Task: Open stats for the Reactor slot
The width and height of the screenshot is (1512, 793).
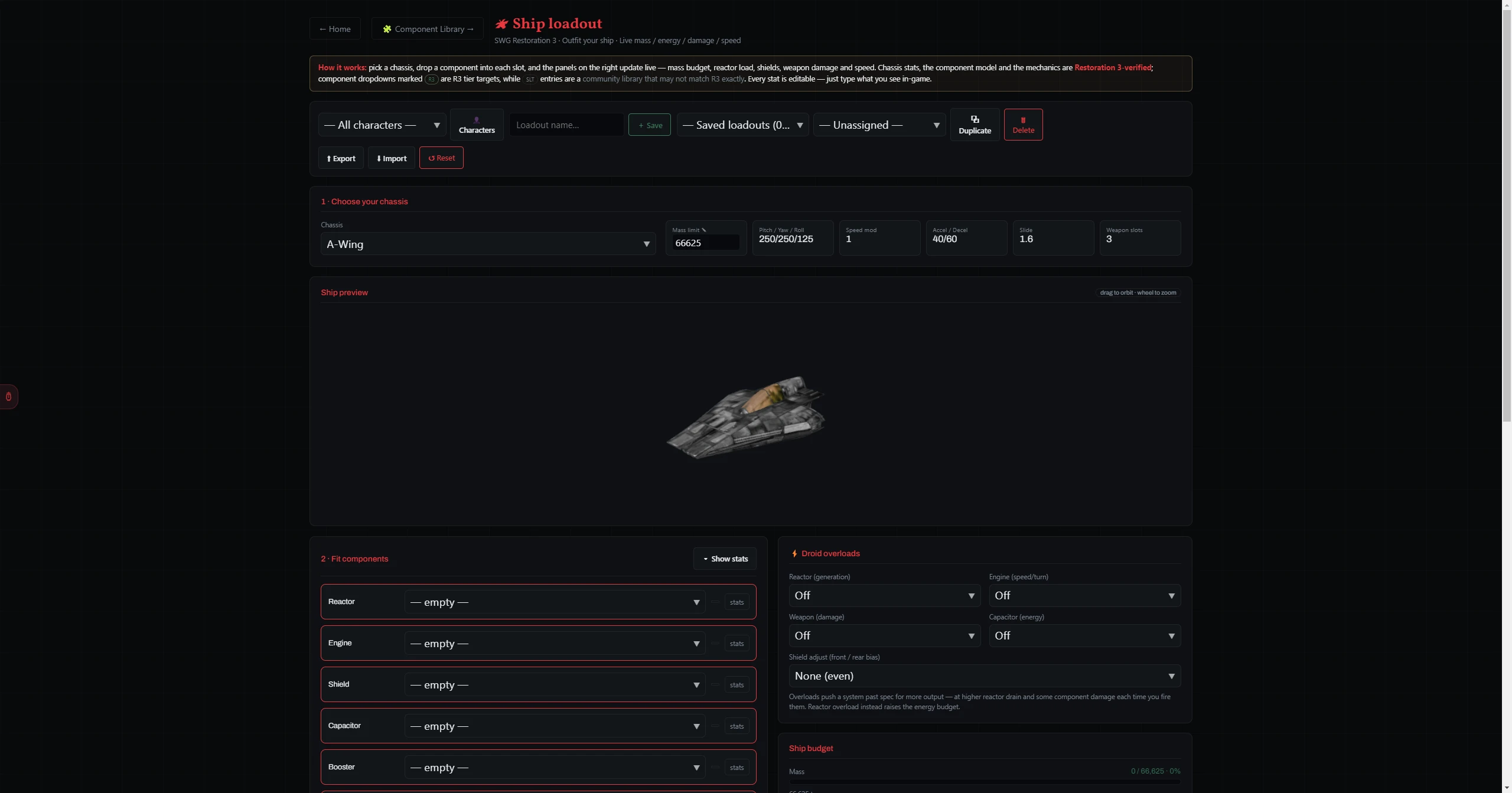Action: point(737,602)
